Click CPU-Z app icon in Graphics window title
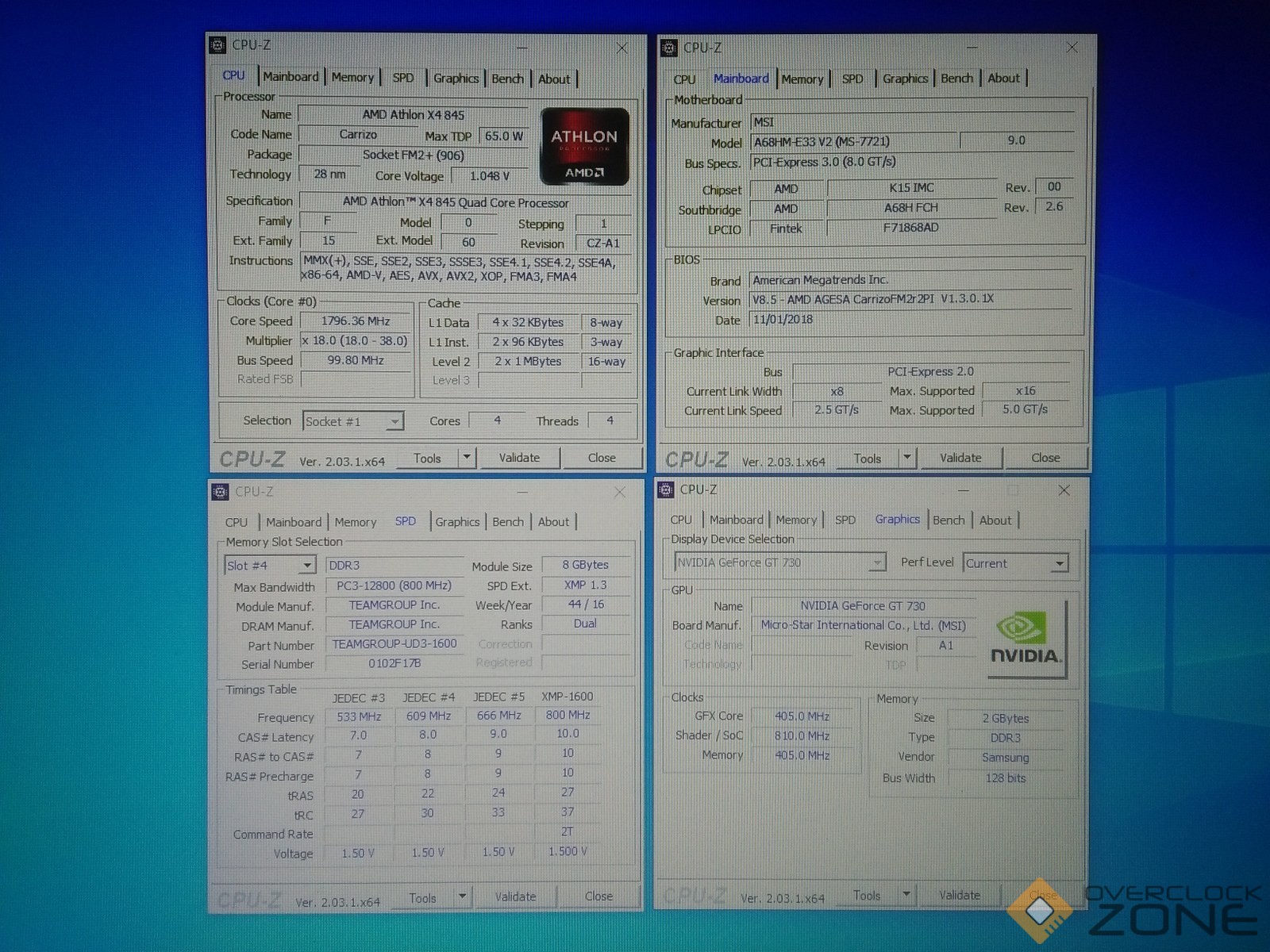This screenshot has width=1270, height=952. pos(666,490)
